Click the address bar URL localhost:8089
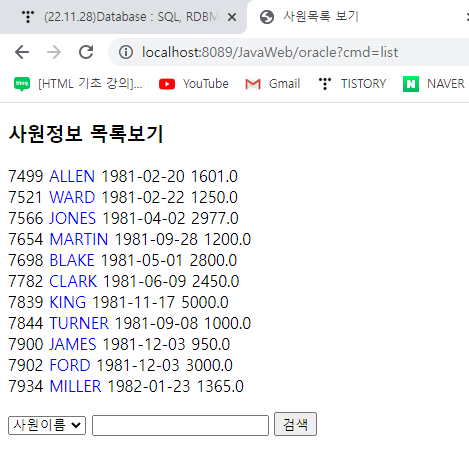This screenshot has height=473, width=469. tap(270, 52)
